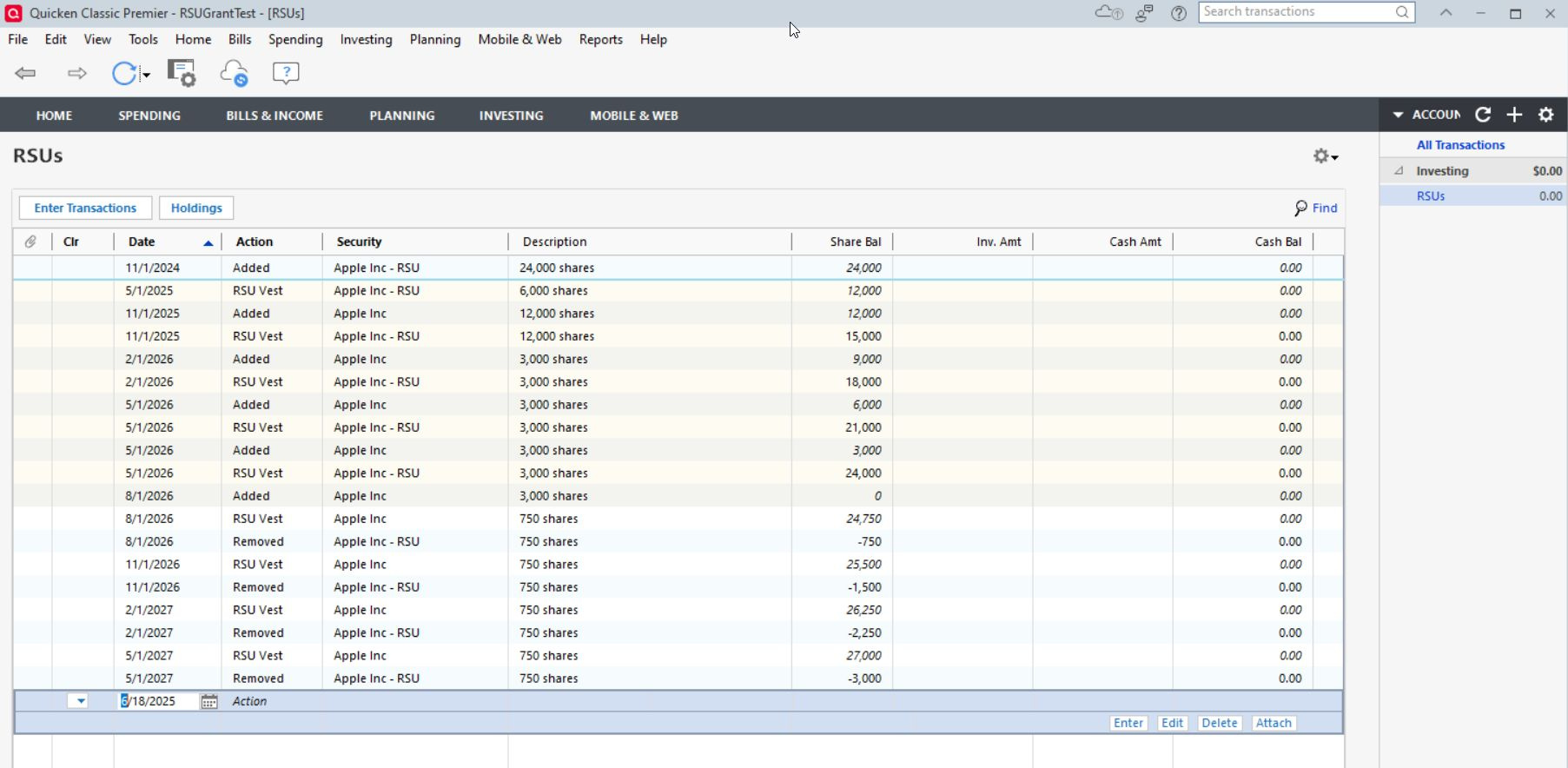Image resolution: width=1568 pixels, height=768 pixels.
Task: Refresh accounts in the account bar
Action: 1483,115
